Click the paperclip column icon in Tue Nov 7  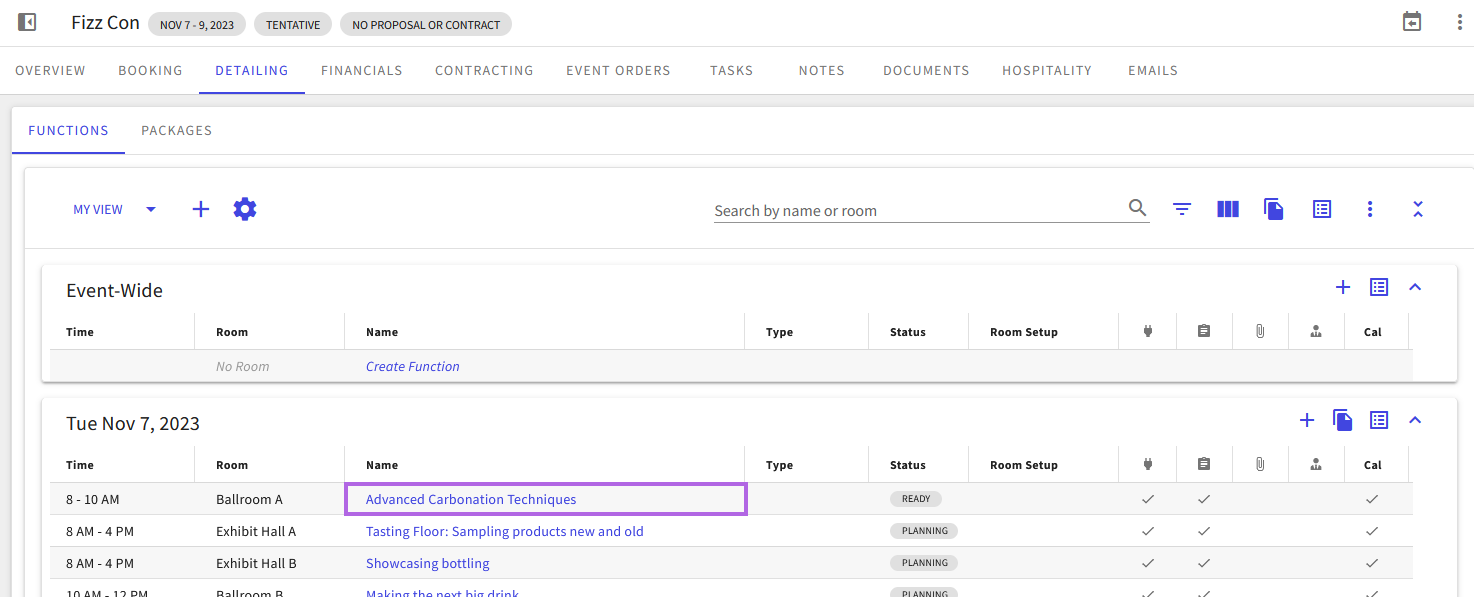1260,464
